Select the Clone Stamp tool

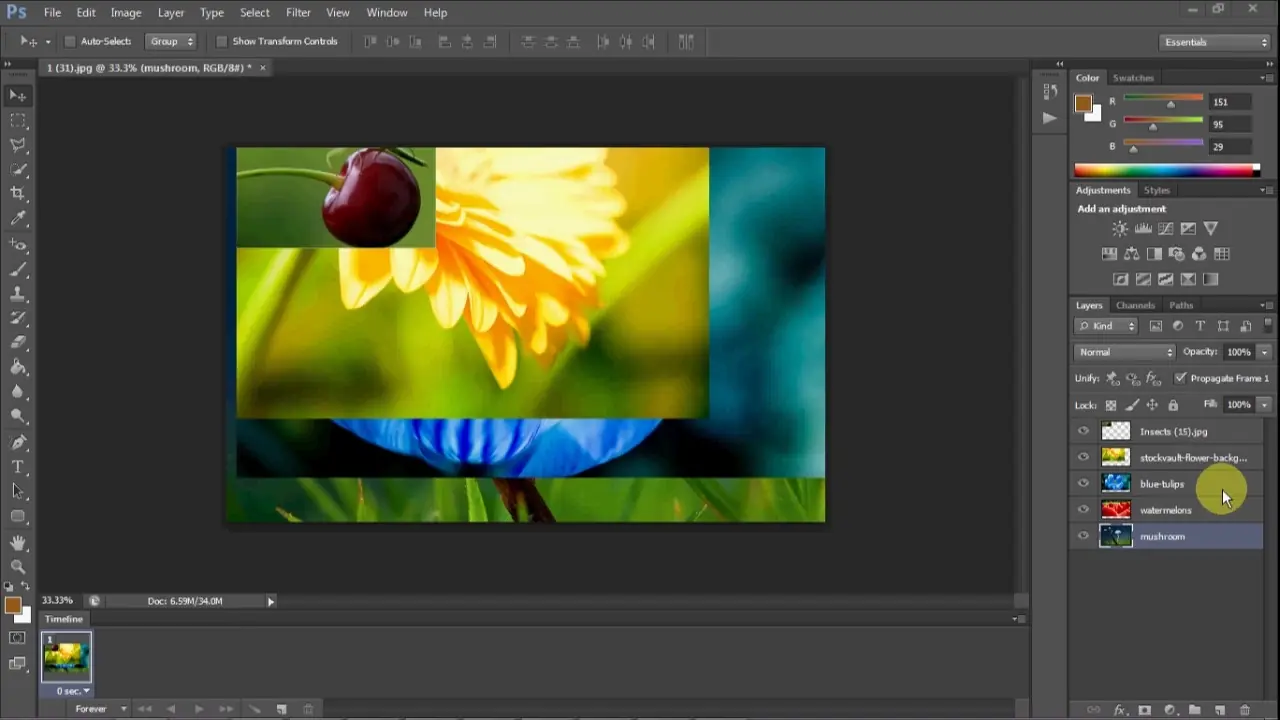click(18, 294)
